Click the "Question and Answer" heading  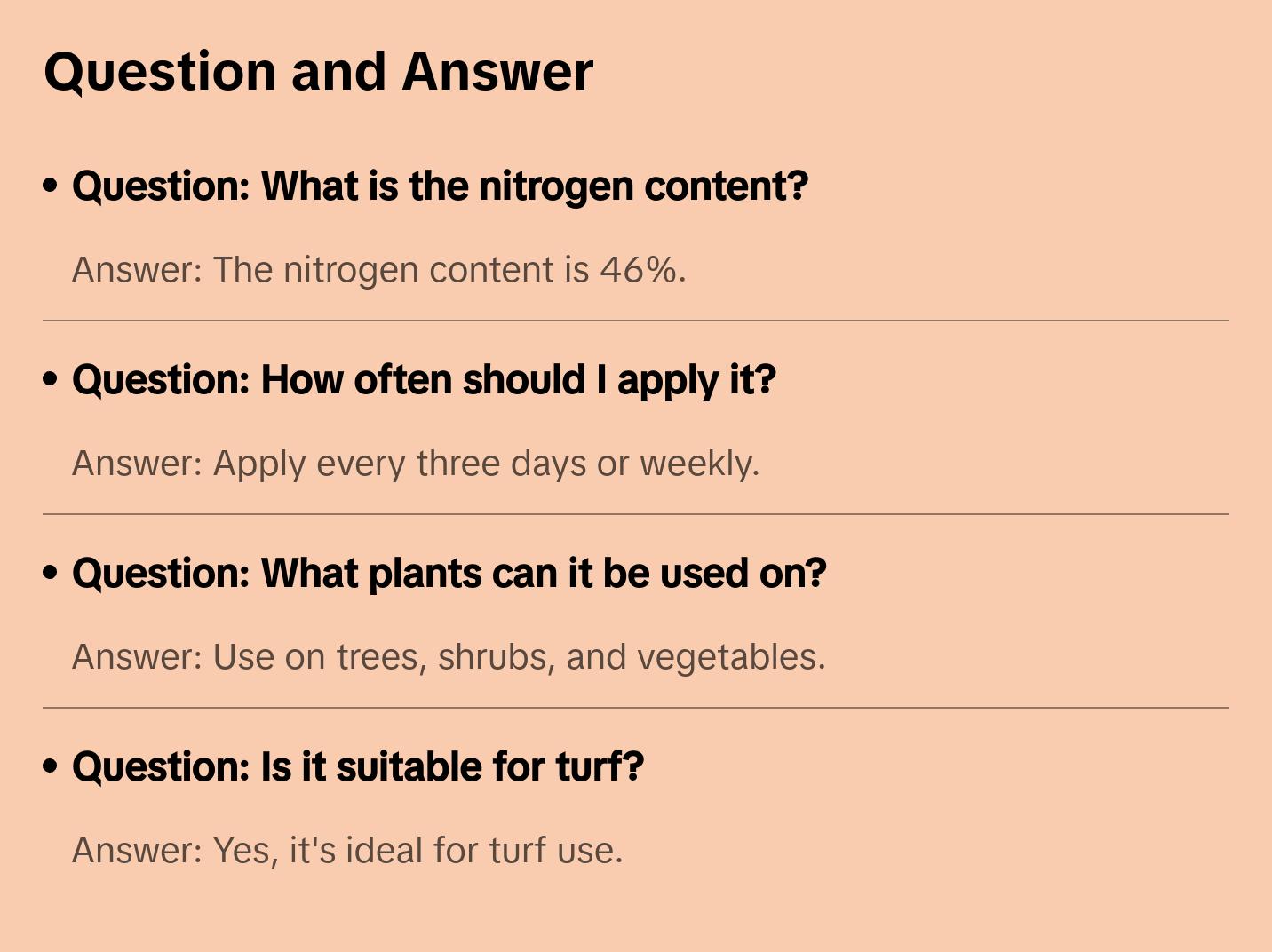coord(318,72)
